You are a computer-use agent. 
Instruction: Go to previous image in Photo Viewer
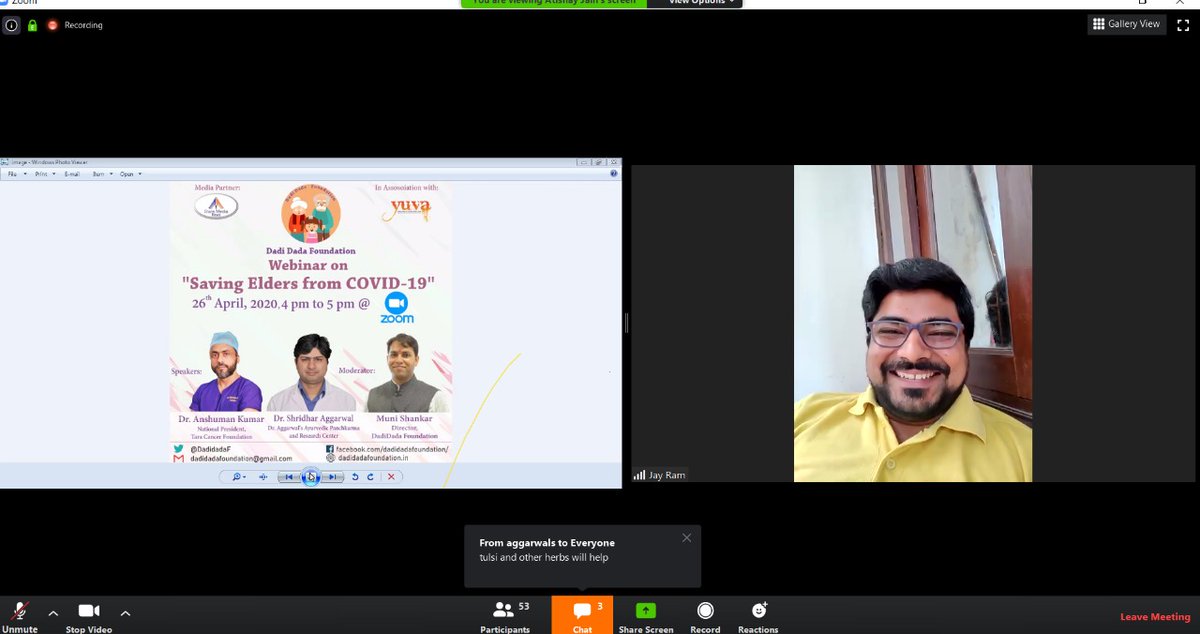289,477
